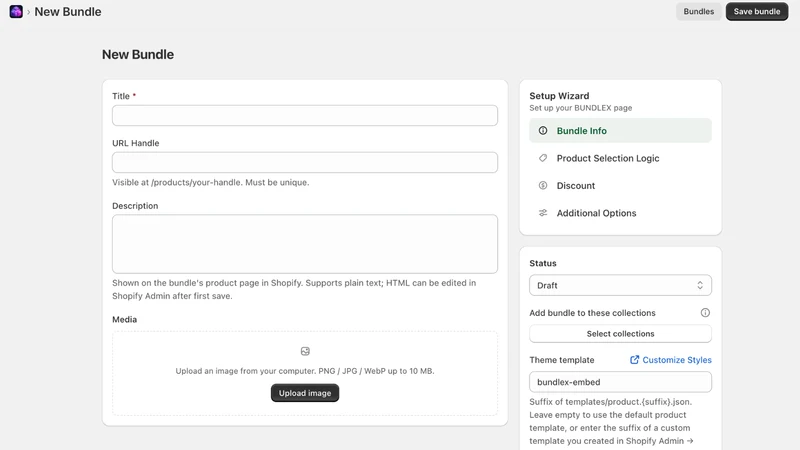Focus the URL Handle input field
Viewport: 800px width, 450px height.
(305, 162)
